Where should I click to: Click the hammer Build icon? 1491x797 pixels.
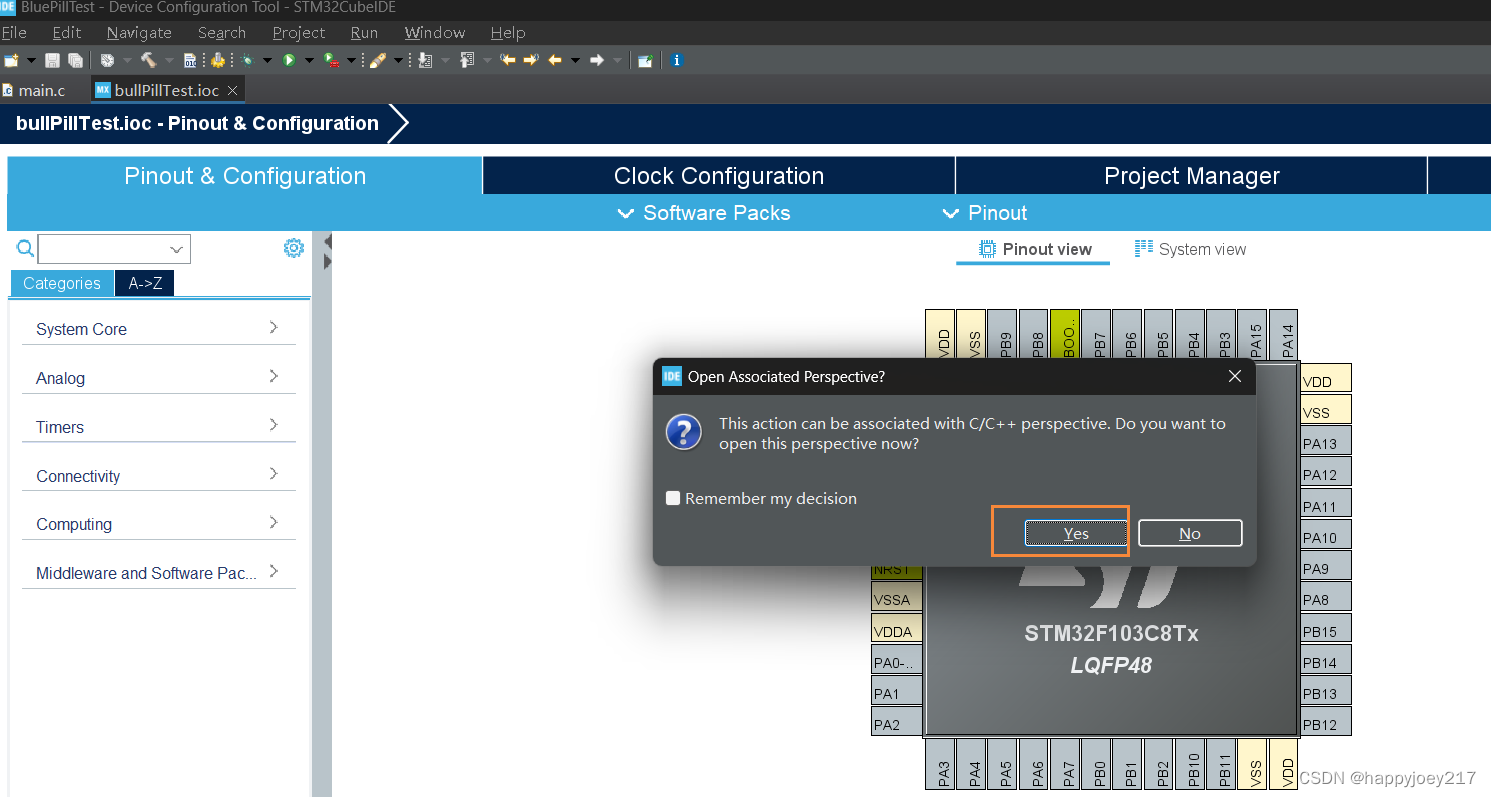pyautogui.click(x=149, y=60)
